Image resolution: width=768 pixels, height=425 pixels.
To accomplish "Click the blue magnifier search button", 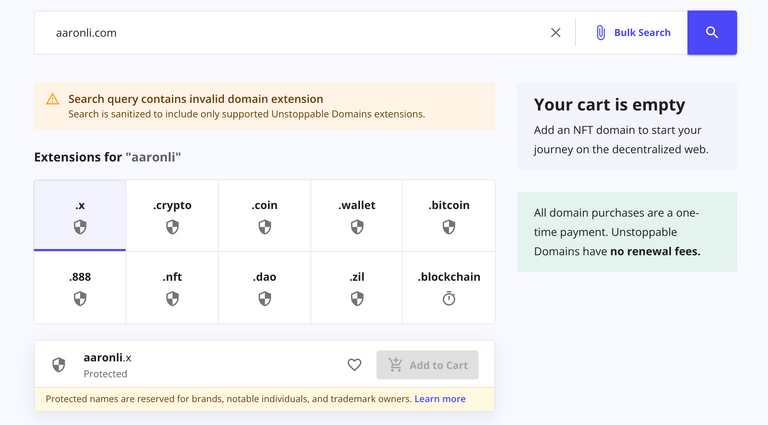I will (712, 33).
